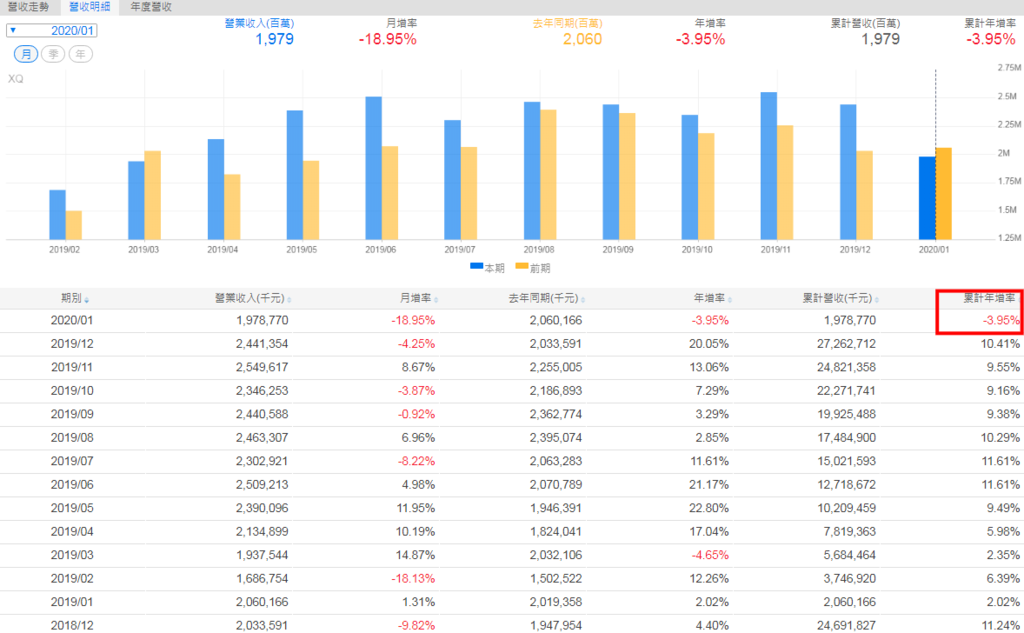Click the 2019/12 x-axis label
The width and height of the screenshot is (1024, 633).
pos(855,250)
